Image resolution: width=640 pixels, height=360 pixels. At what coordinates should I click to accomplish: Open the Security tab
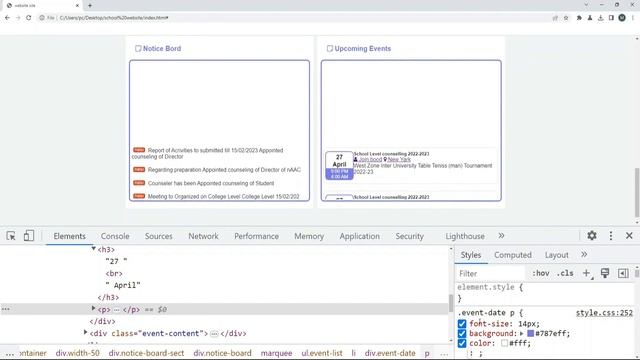tap(409, 236)
